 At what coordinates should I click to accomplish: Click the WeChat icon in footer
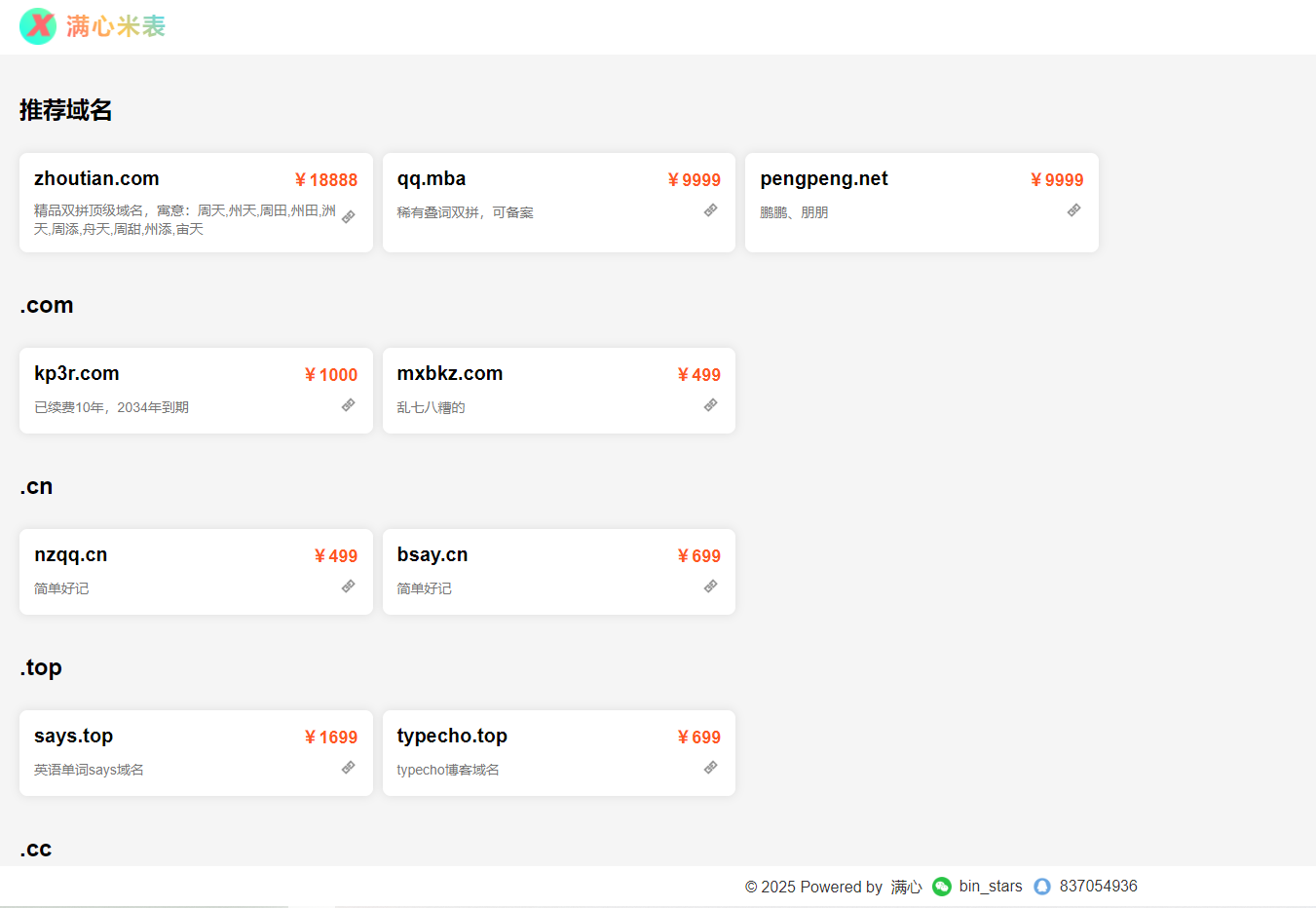coord(942,887)
